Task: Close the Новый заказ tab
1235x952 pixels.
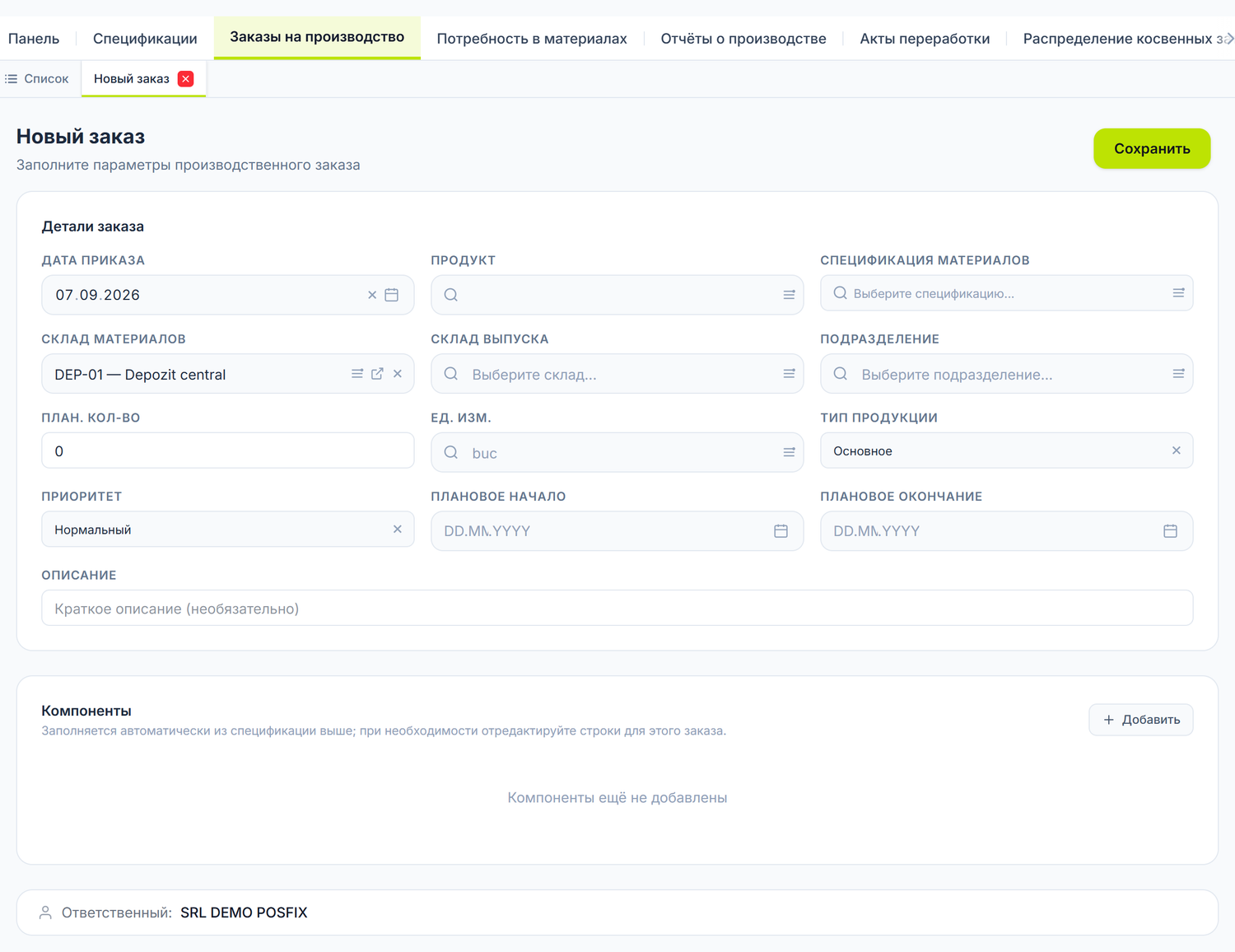Action: (x=186, y=79)
